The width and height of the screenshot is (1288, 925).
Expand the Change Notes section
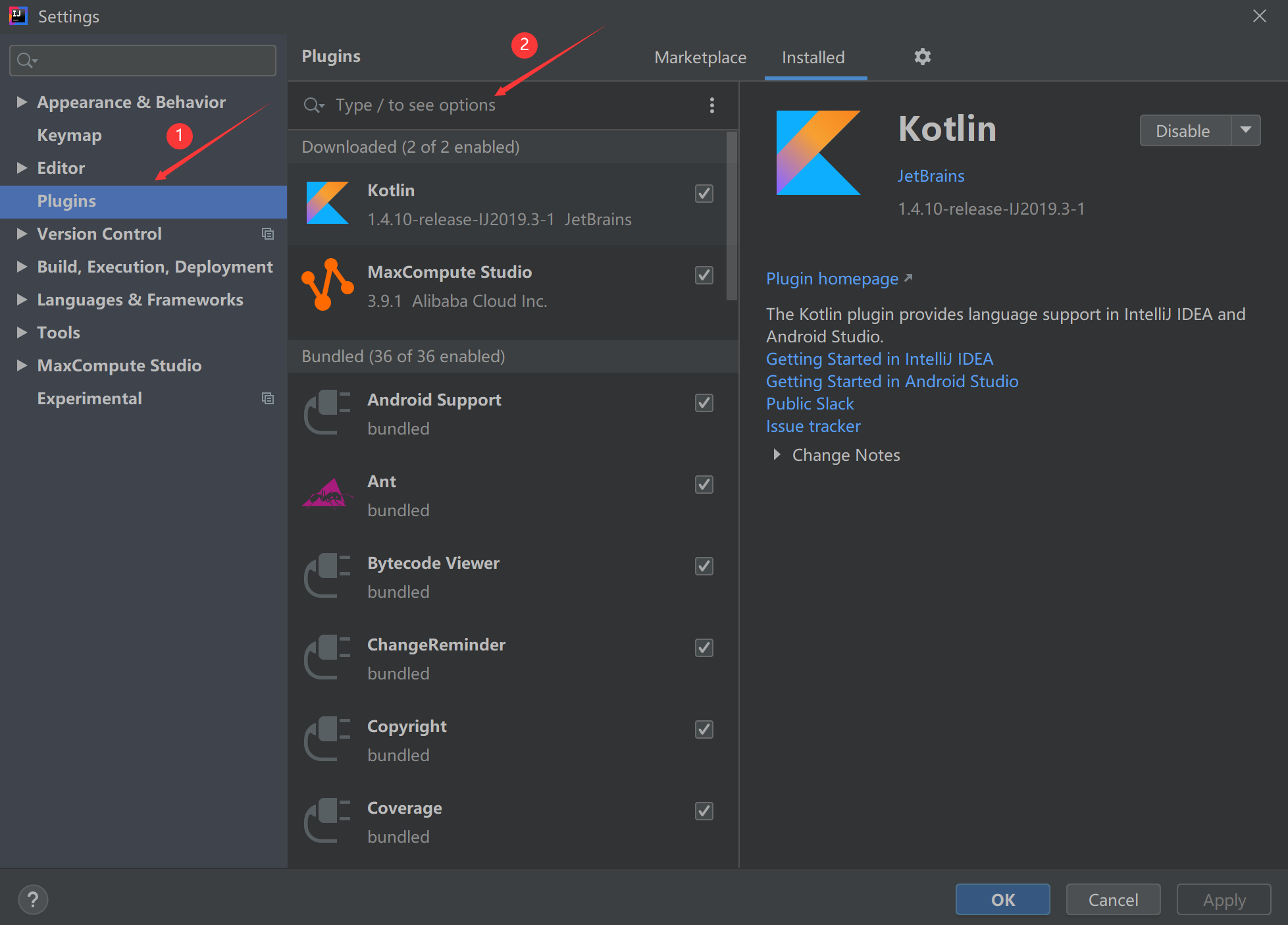coord(777,455)
